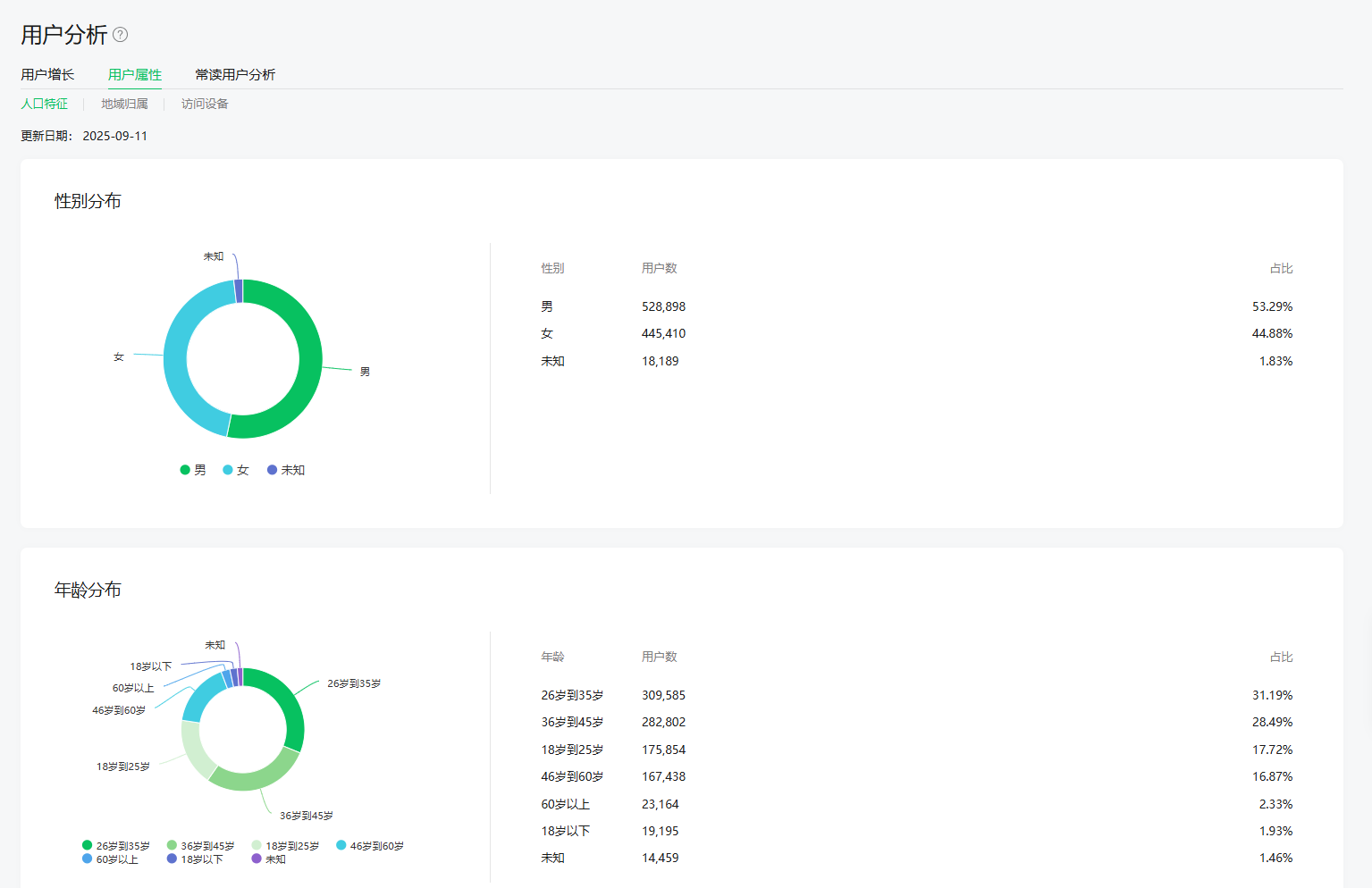Click the user count 282,802
This screenshot has height=888, width=1372.
click(x=664, y=722)
